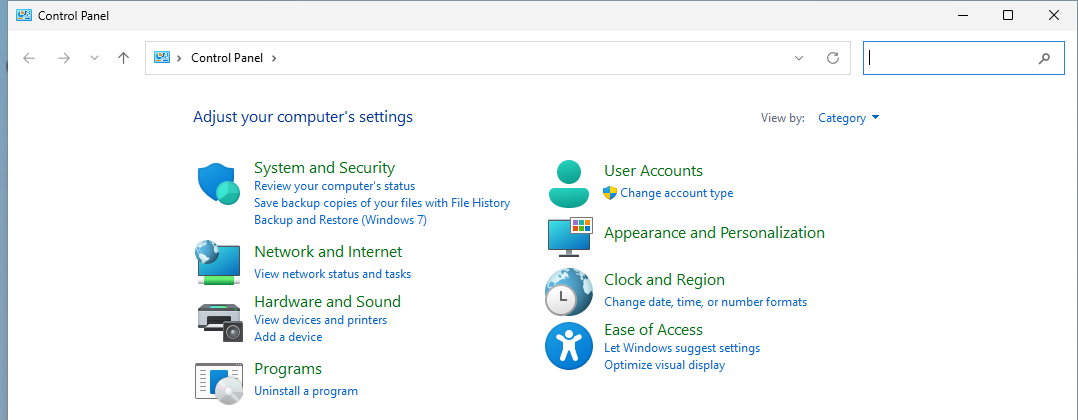Open the Hardware and Sound printer icon
The image size is (1078, 420).
(x=219, y=322)
